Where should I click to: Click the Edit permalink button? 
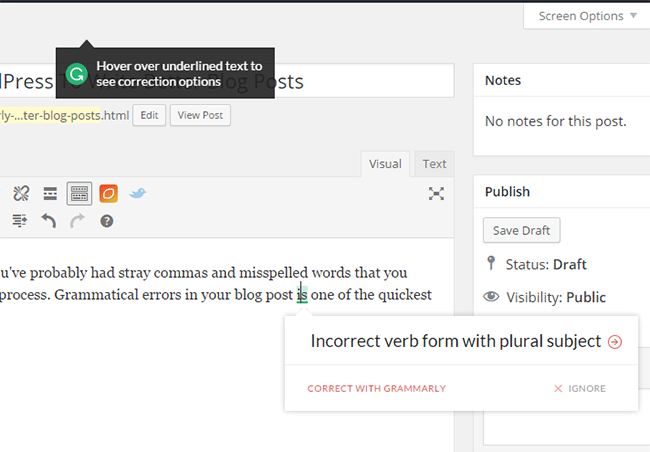(148, 115)
